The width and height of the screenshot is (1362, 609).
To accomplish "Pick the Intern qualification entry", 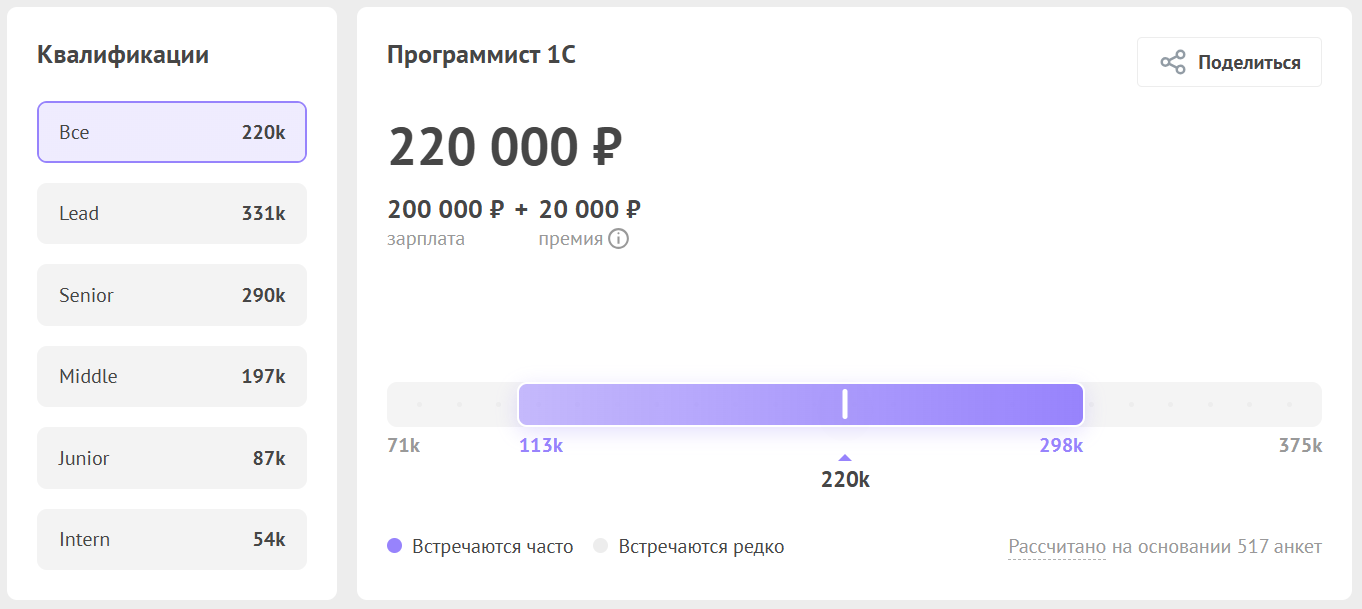I will (172, 539).
